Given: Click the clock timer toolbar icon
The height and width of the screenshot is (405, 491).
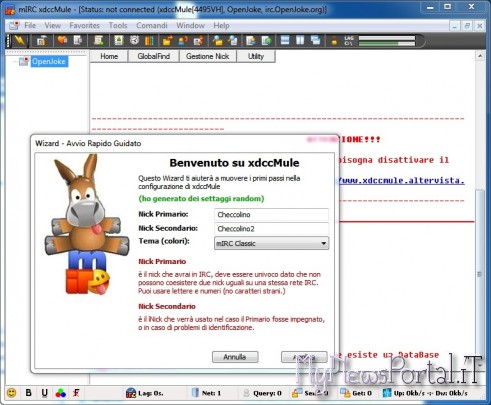Looking at the screenshot, I should (x=134, y=40).
